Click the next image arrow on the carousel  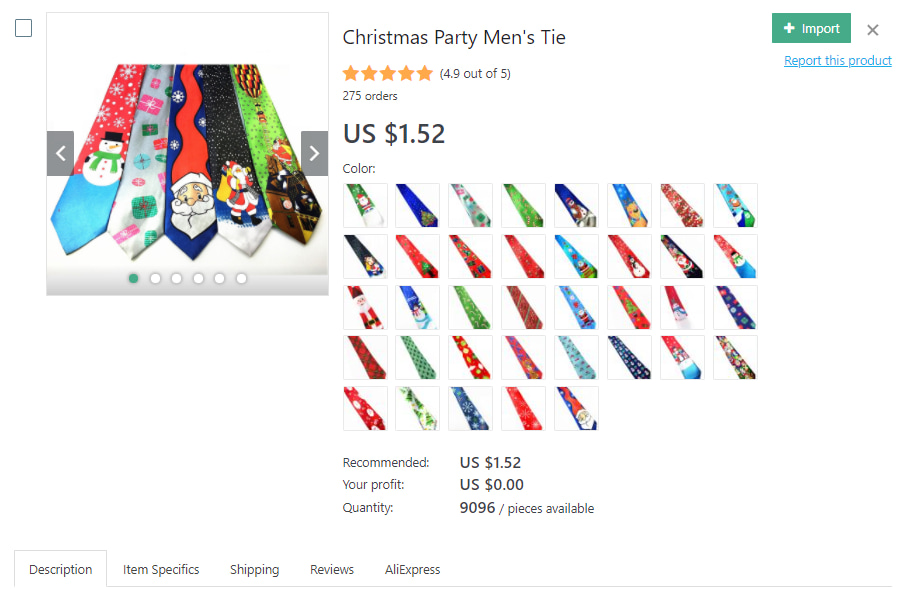314,153
